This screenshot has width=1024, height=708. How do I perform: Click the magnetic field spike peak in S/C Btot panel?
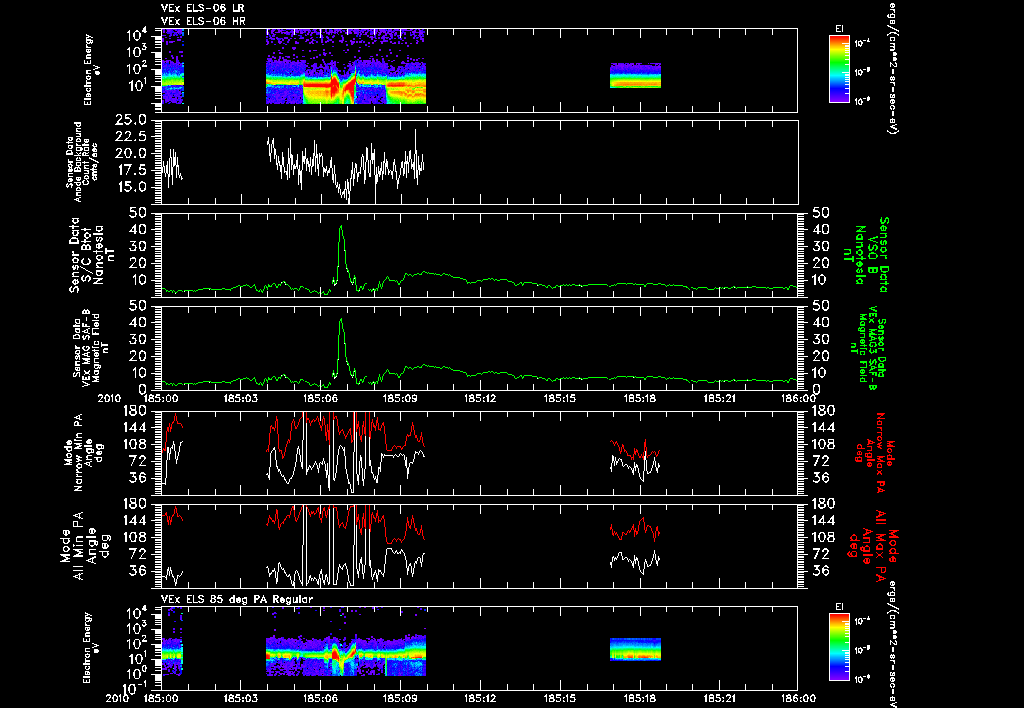point(341,227)
